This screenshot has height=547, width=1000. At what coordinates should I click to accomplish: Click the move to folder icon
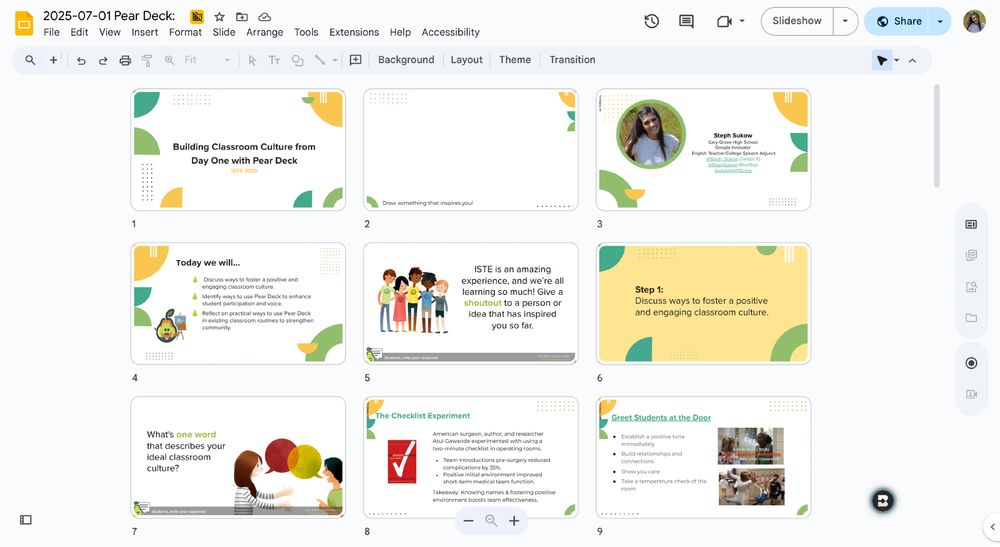(x=242, y=17)
